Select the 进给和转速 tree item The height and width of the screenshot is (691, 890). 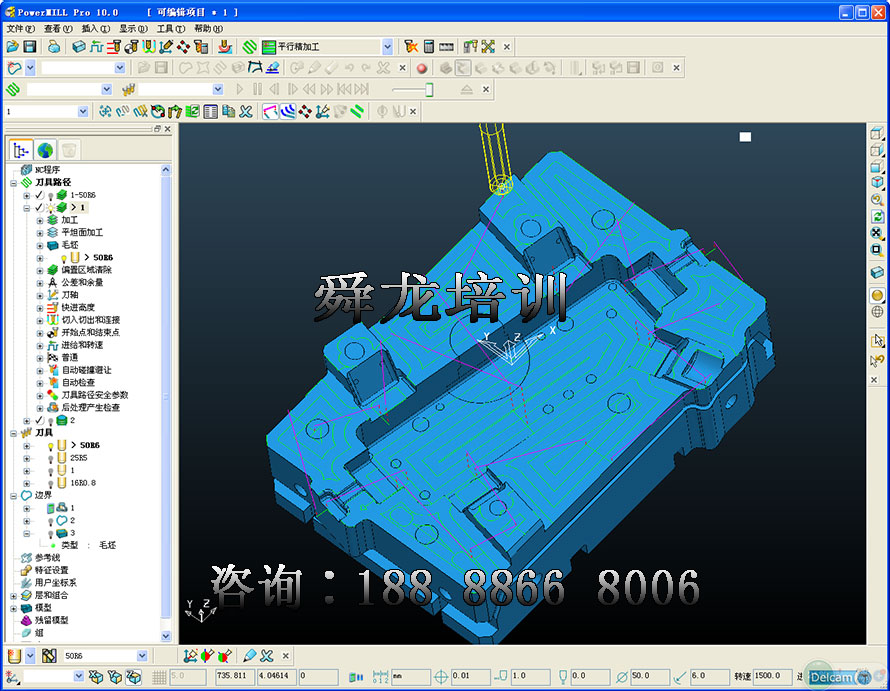tap(82, 345)
